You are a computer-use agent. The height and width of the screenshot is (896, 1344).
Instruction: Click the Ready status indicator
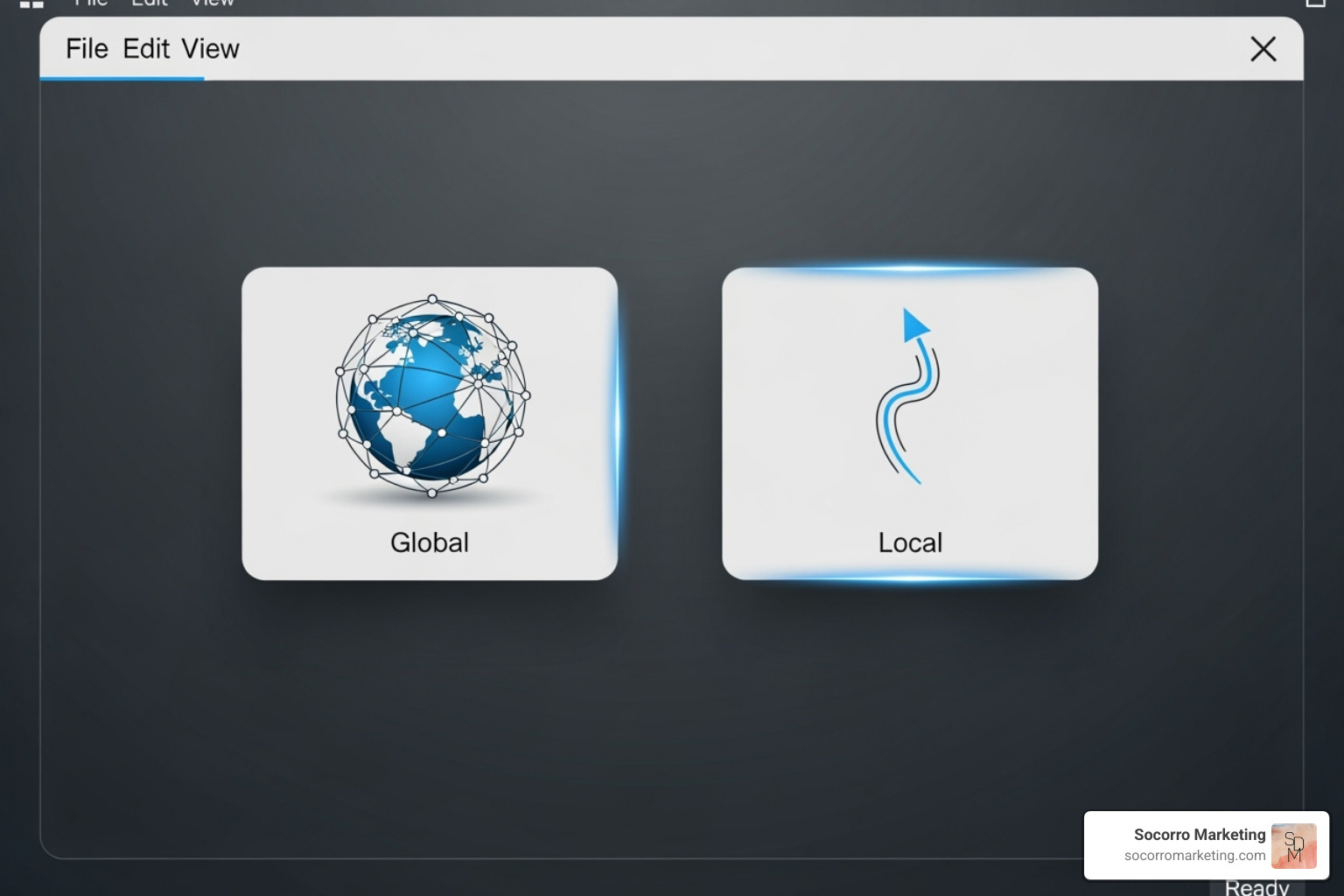[1256, 887]
